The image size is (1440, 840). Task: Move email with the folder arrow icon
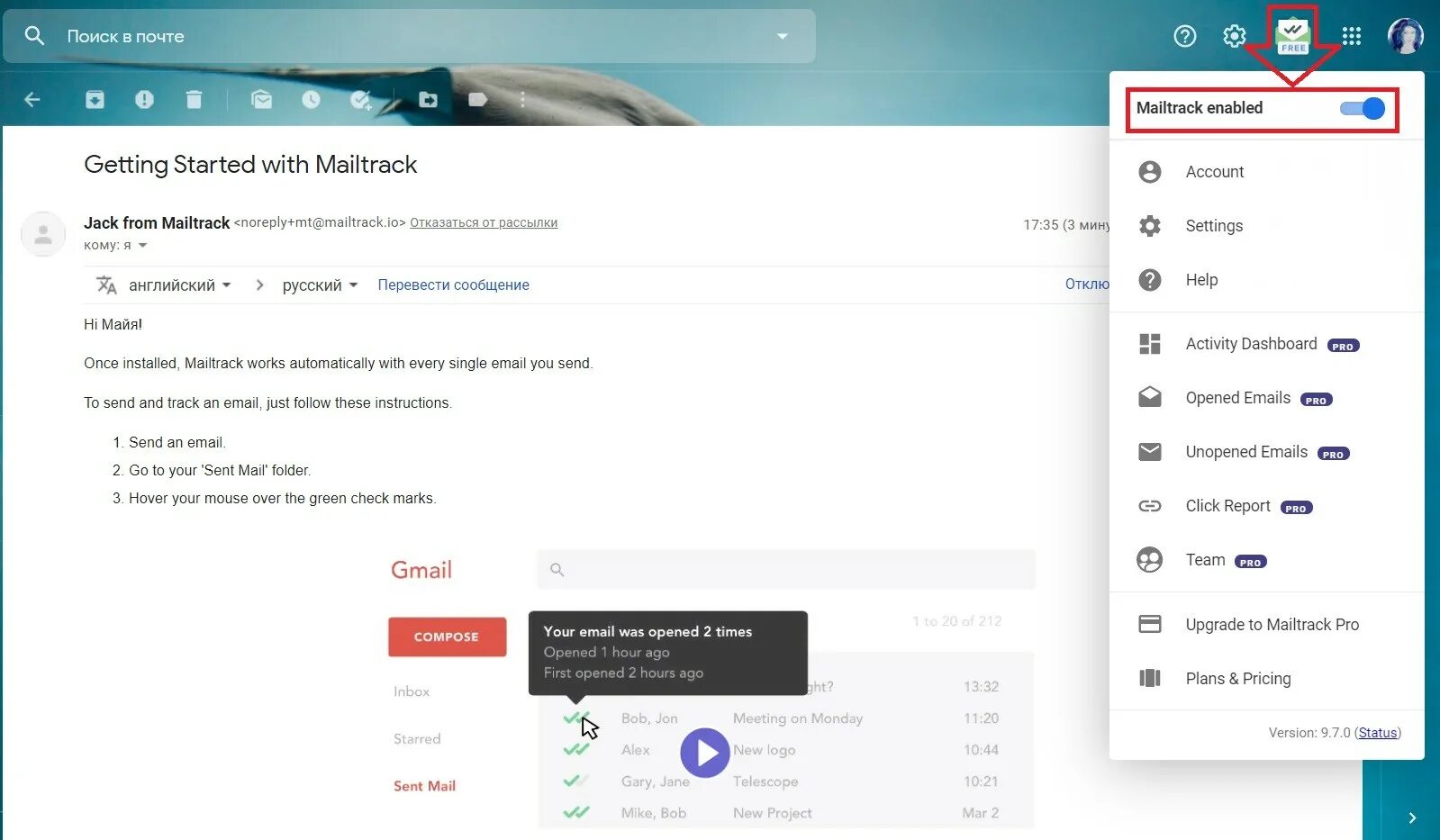click(429, 99)
